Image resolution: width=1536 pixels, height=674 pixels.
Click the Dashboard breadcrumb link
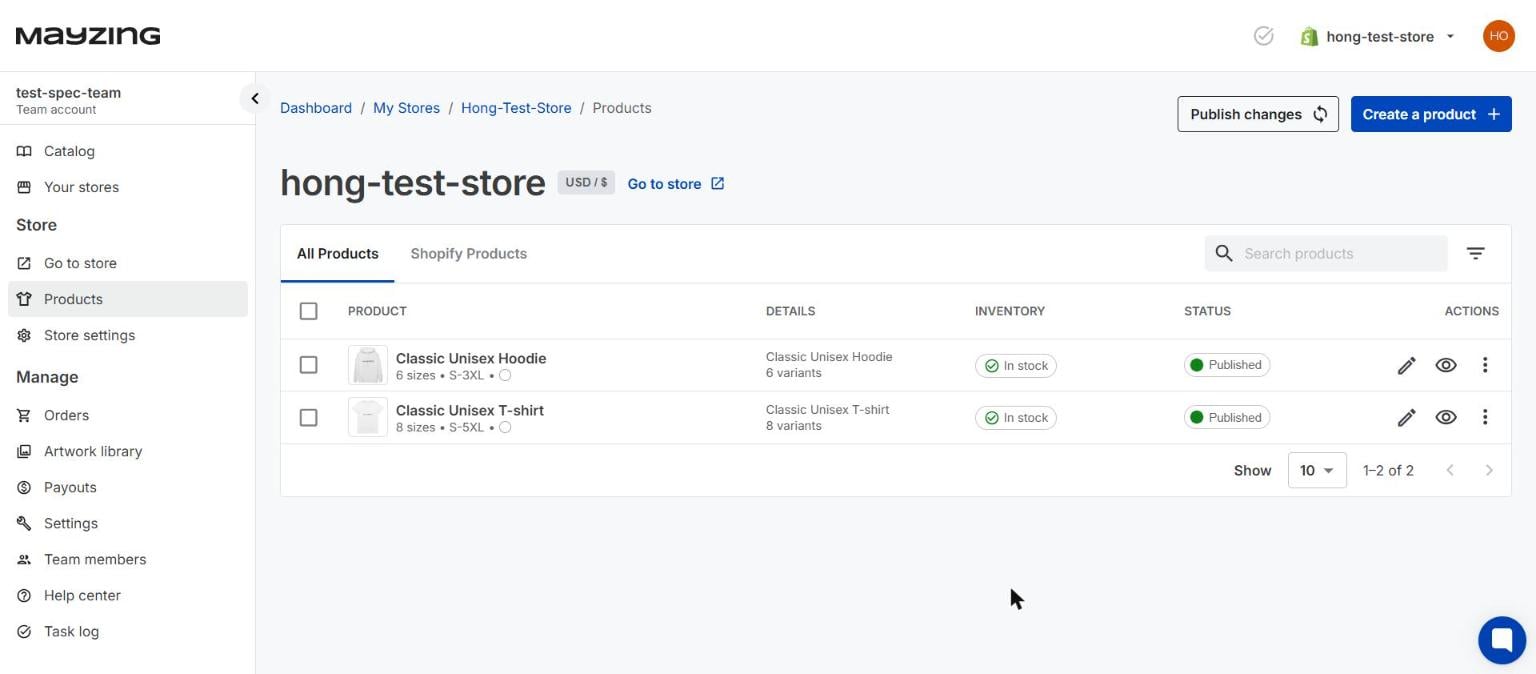pyautogui.click(x=316, y=108)
